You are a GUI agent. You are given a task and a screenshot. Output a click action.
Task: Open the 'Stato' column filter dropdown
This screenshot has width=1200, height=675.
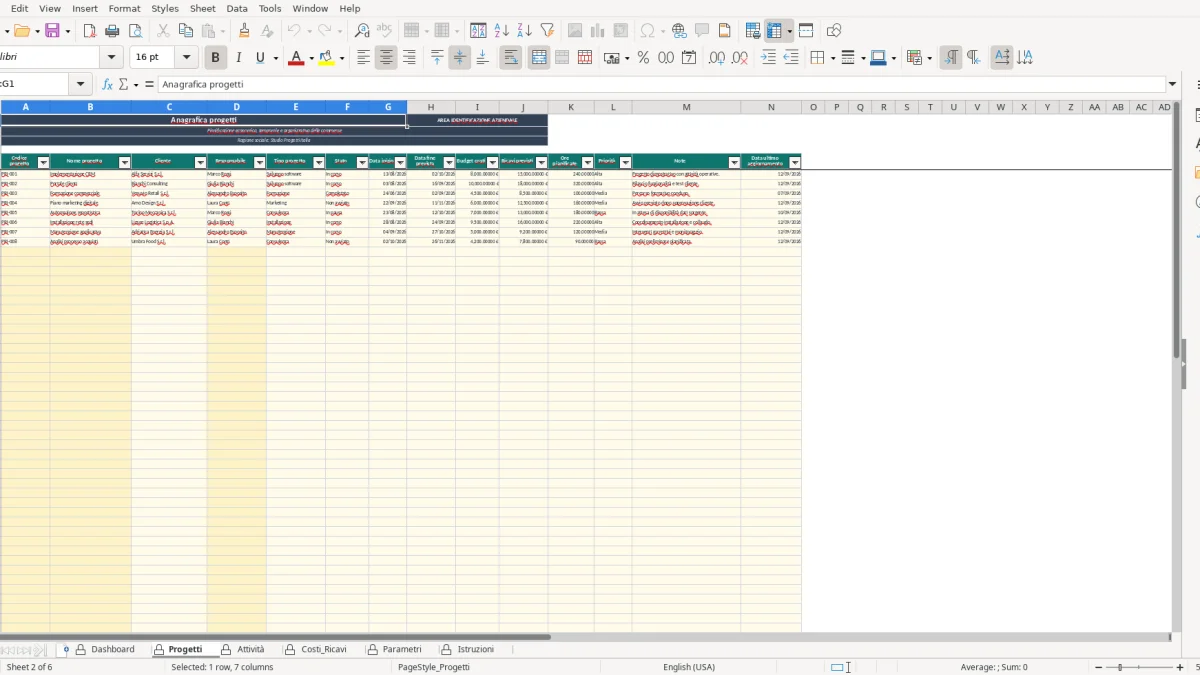(x=361, y=162)
